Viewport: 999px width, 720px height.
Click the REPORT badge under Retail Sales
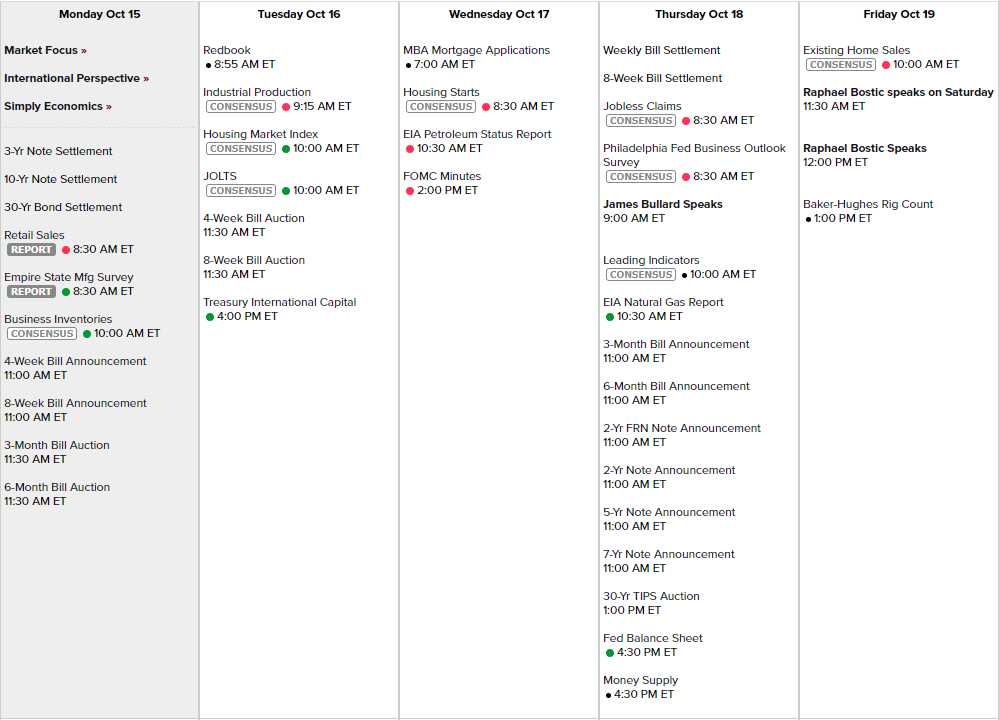[x=31, y=250]
